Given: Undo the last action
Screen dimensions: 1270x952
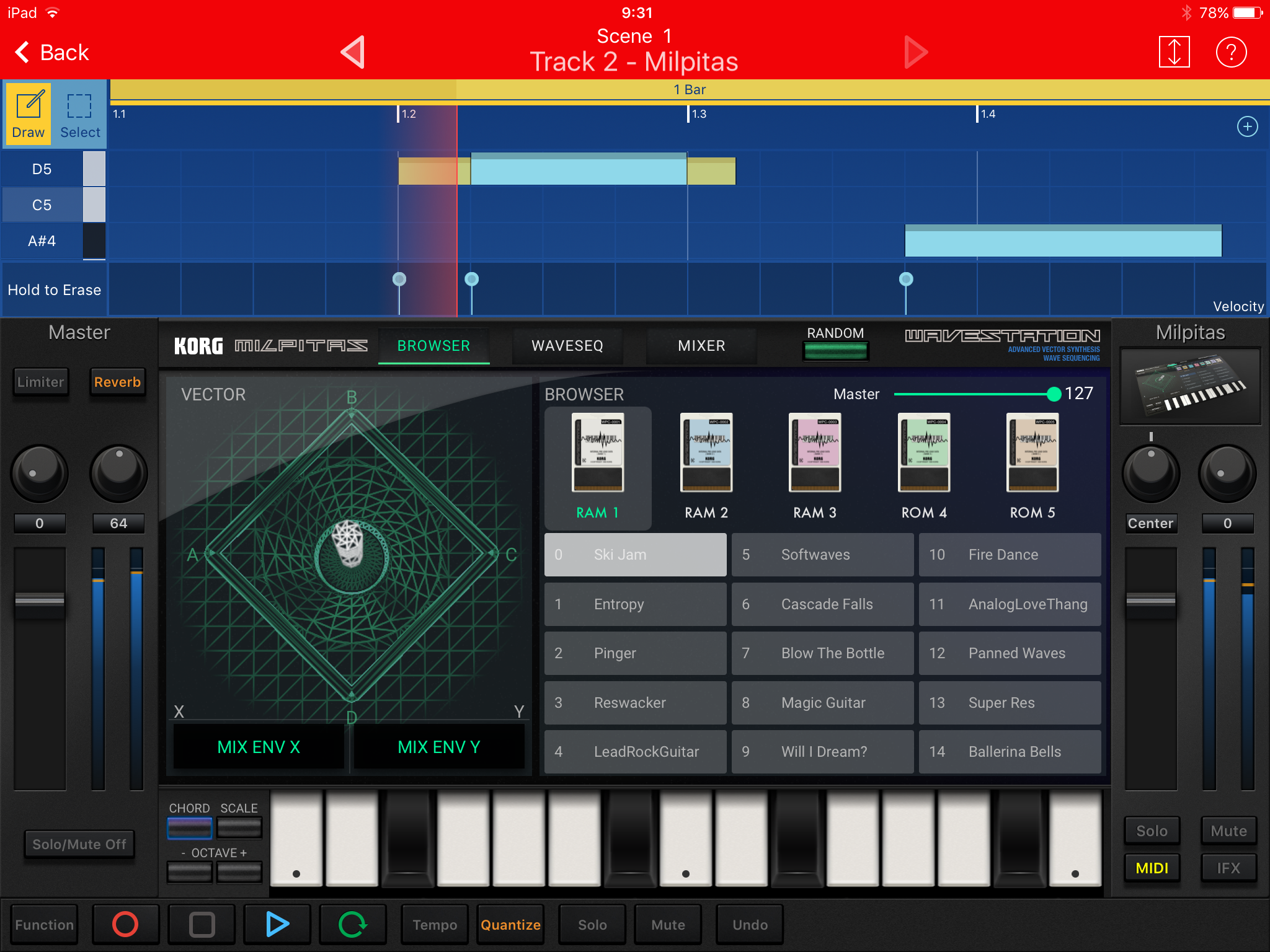Looking at the screenshot, I should pos(750,924).
